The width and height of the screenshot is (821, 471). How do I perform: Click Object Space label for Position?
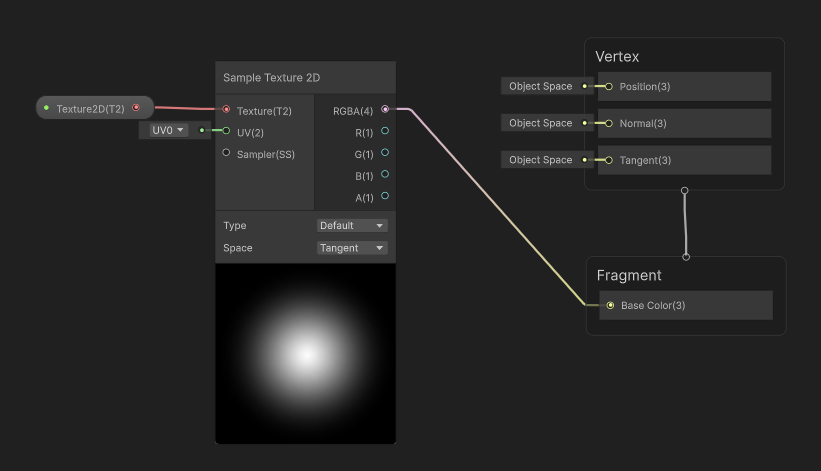(540, 86)
